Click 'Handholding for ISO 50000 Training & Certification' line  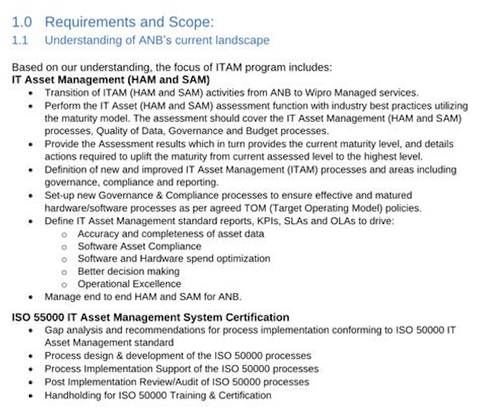[x=158, y=396]
